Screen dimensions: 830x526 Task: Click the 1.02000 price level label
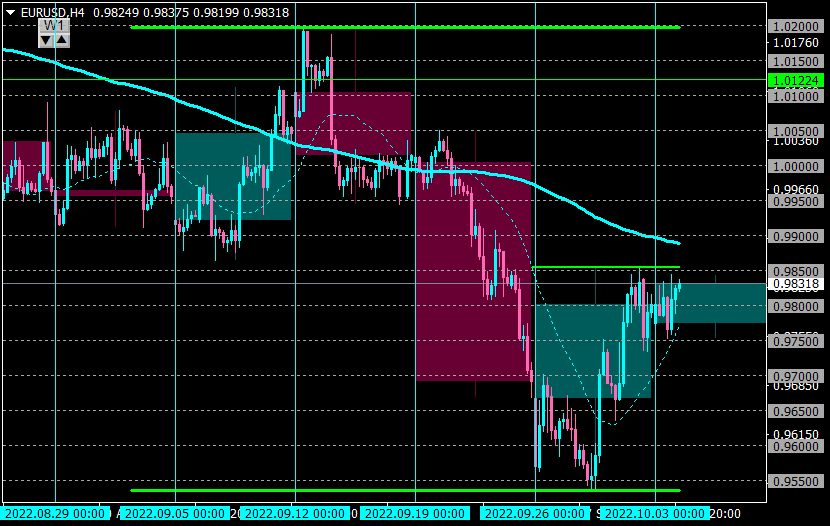(x=796, y=26)
